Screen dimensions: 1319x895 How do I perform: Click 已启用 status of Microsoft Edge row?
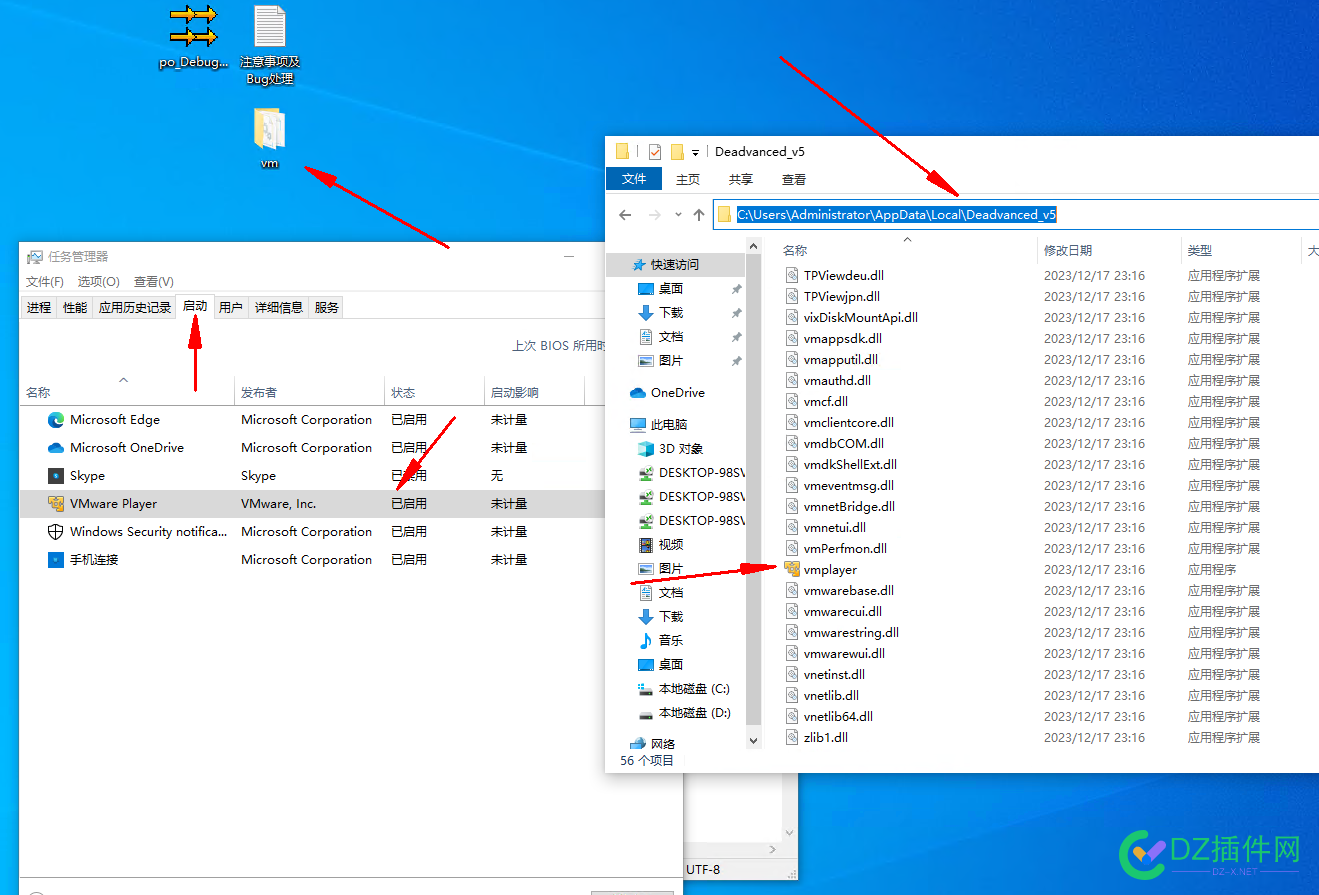(x=409, y=420)
